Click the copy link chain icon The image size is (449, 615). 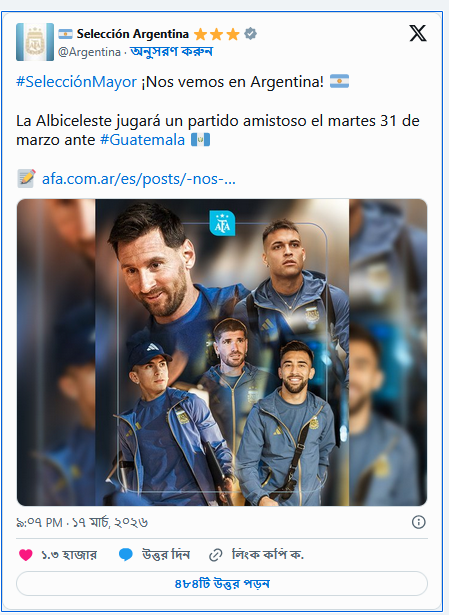(x=216, y=555)
